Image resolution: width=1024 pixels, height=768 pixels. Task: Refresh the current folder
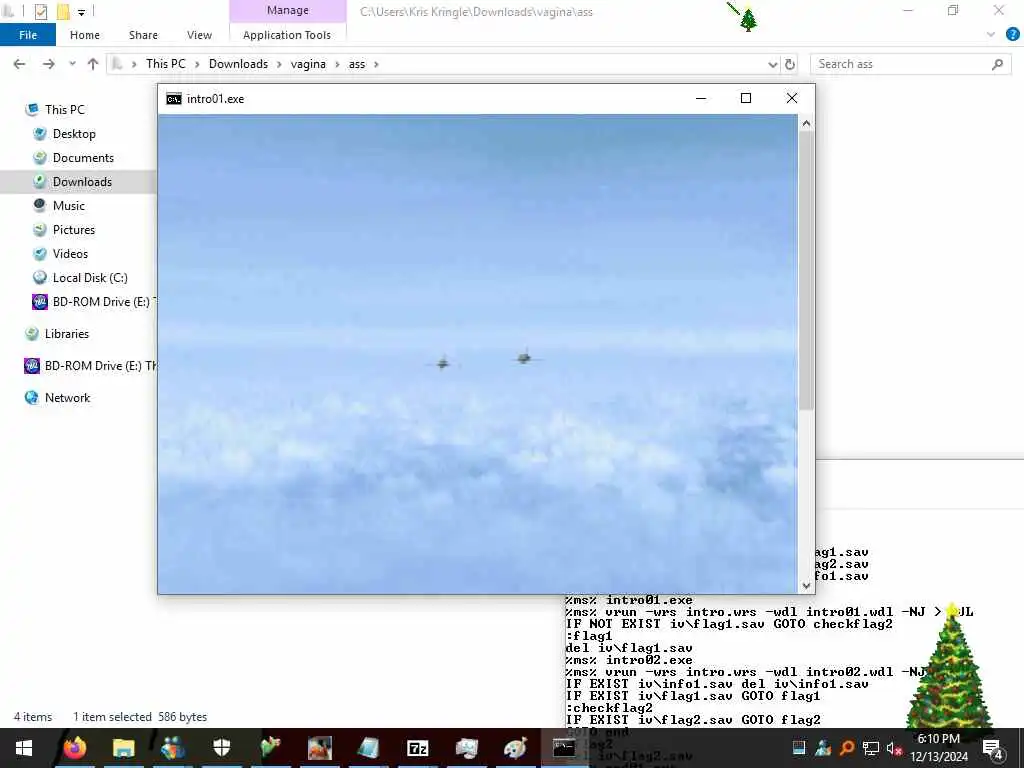tap(790, 64)
